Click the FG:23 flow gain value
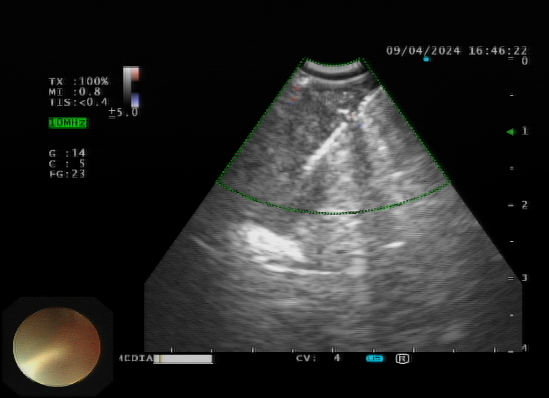This screenshot has width=549, height=398. (67, 174)
